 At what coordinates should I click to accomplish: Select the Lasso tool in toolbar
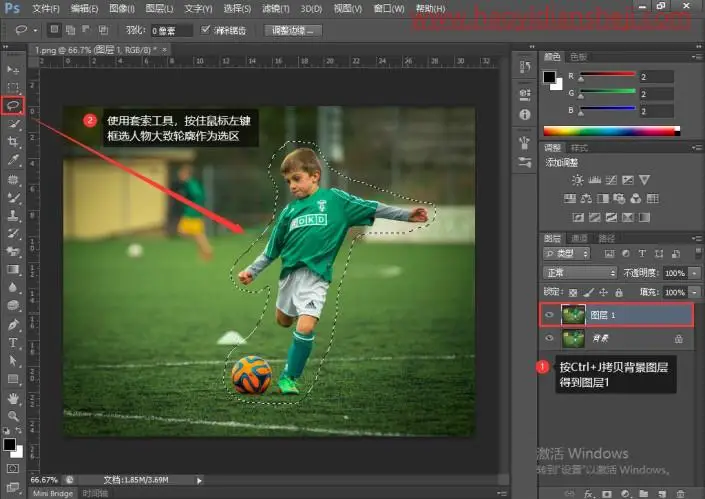13,106
